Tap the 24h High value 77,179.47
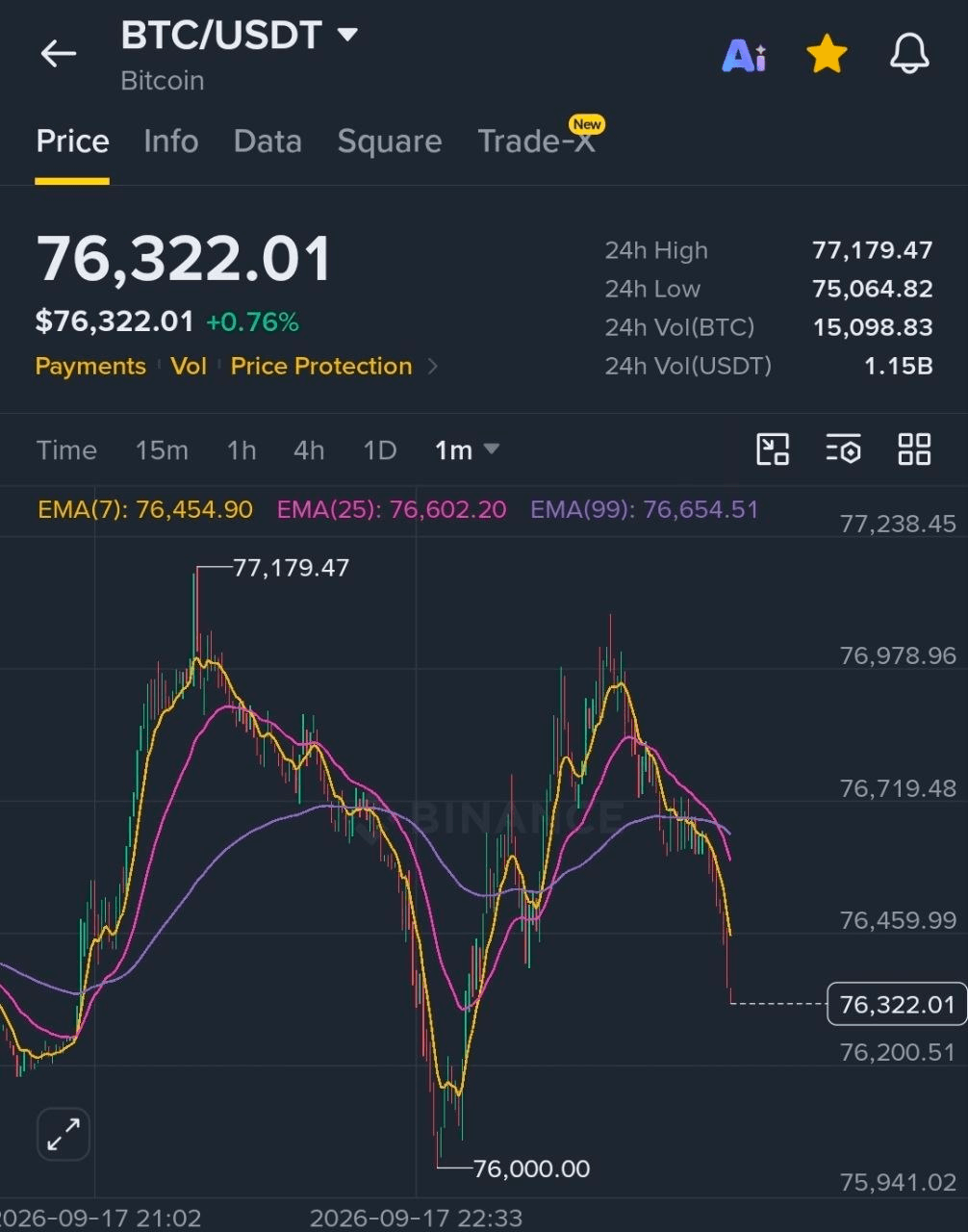The height and width of the screenshot is (1232, 968). (x=873, y=250)
